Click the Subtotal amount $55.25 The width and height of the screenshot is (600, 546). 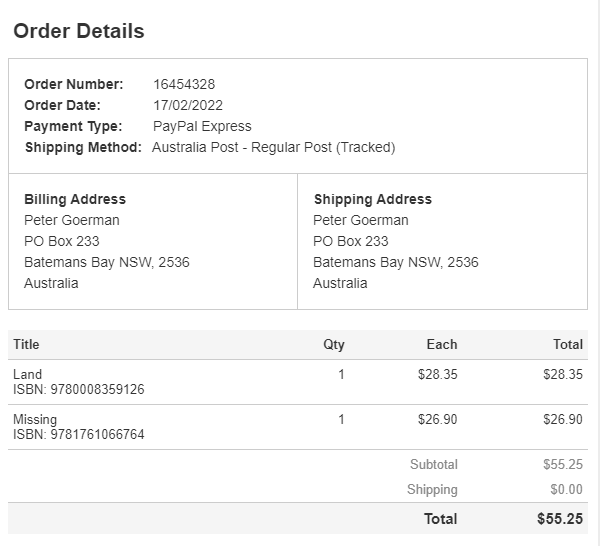(563, 464)
